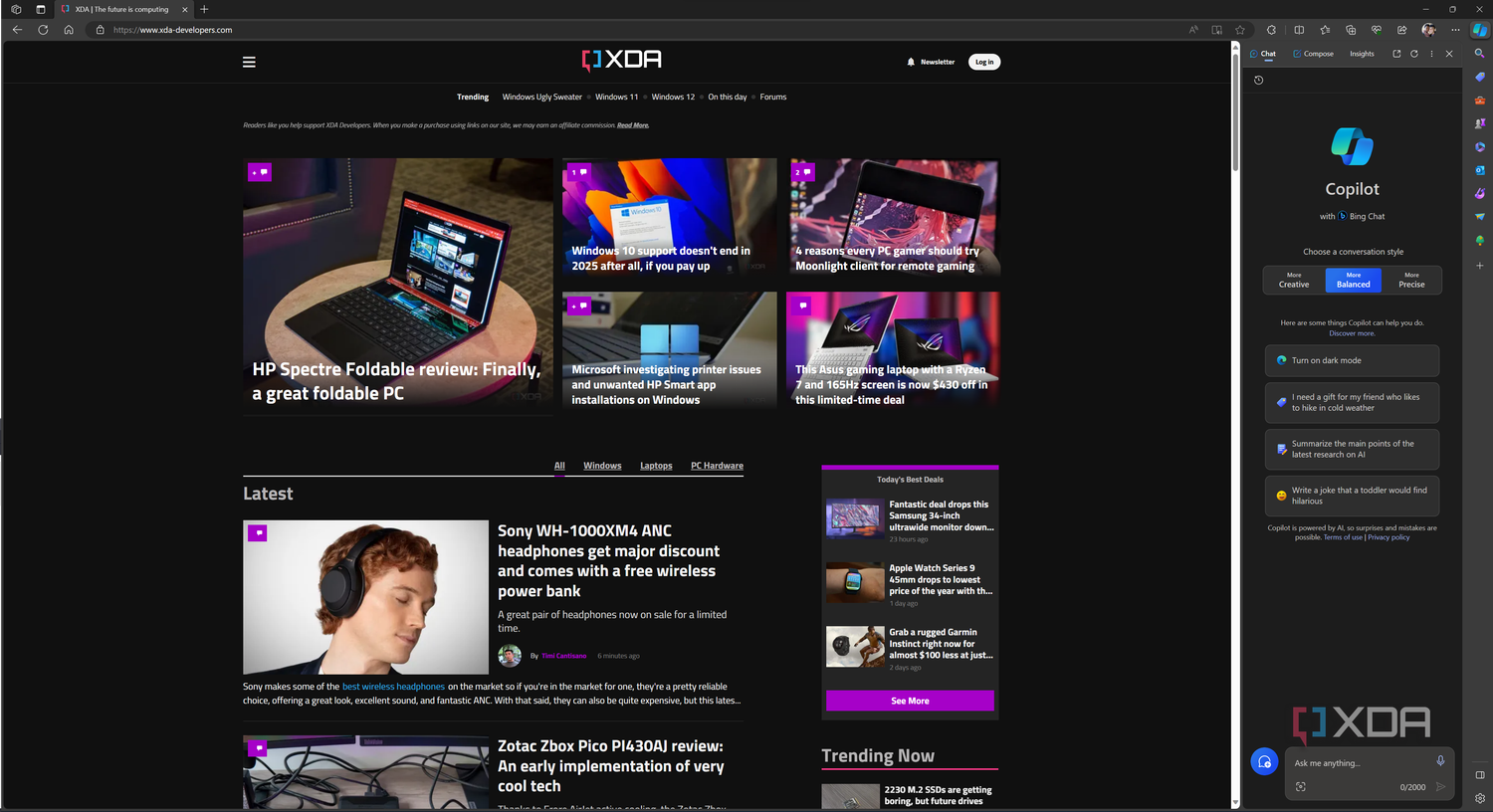Add a sidebar app with plus icon

pyautogui.click(x=1479, y=266)
